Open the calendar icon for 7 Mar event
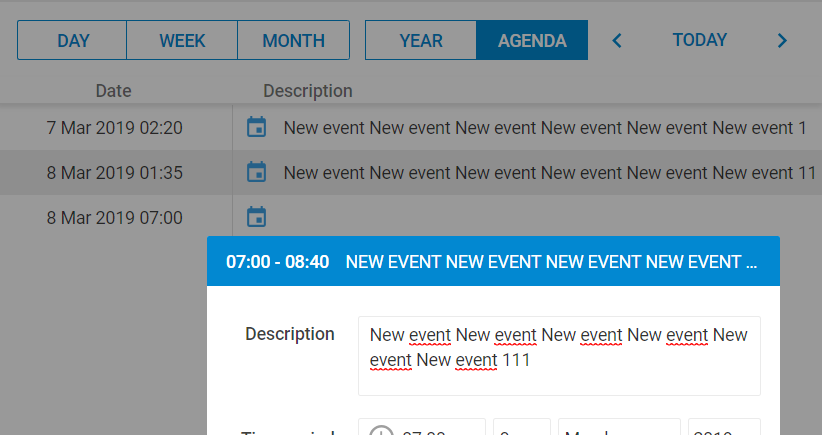The width and height of the screenshot is (822, 435). [x=256, y=127]
